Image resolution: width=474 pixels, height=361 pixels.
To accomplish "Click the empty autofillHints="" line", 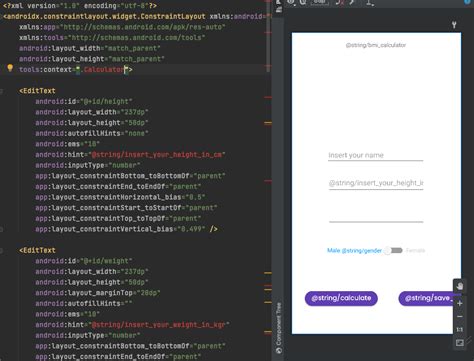I will [84, 303].
